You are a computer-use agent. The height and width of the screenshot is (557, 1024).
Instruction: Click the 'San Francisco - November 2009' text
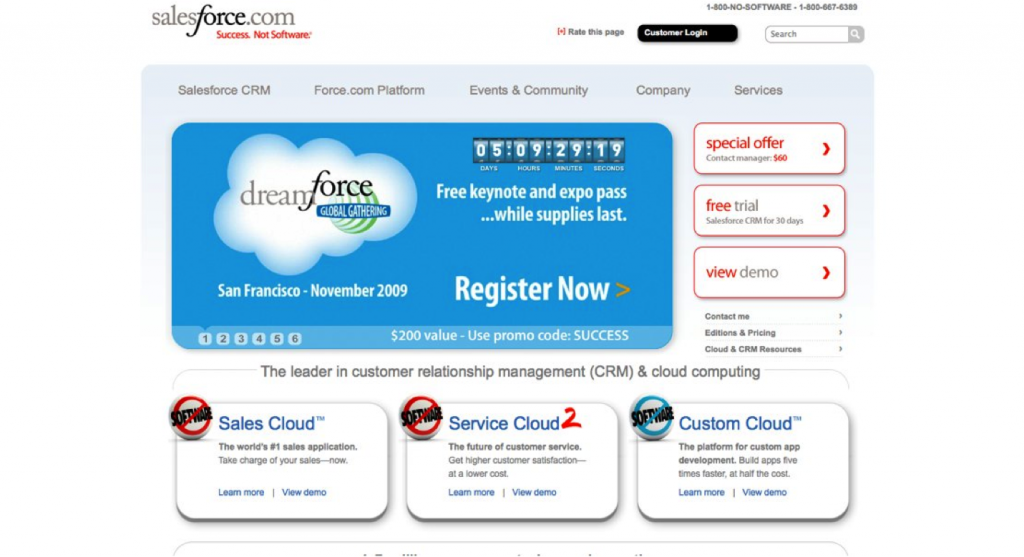tap(312, 291)
